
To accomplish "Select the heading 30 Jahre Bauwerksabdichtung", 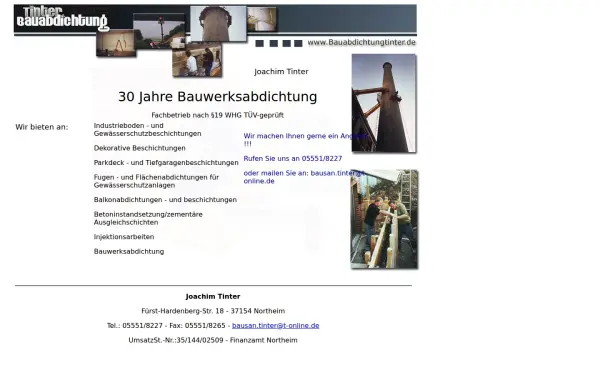I will pos(217,97).
